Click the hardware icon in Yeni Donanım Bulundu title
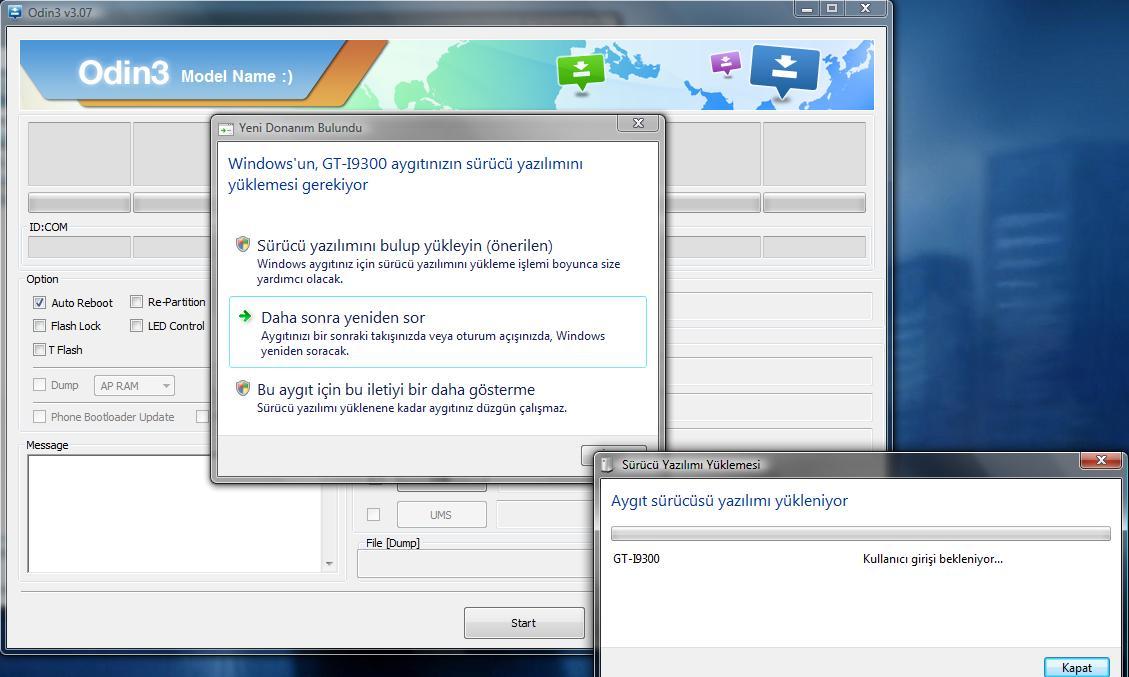 [226, 129]
